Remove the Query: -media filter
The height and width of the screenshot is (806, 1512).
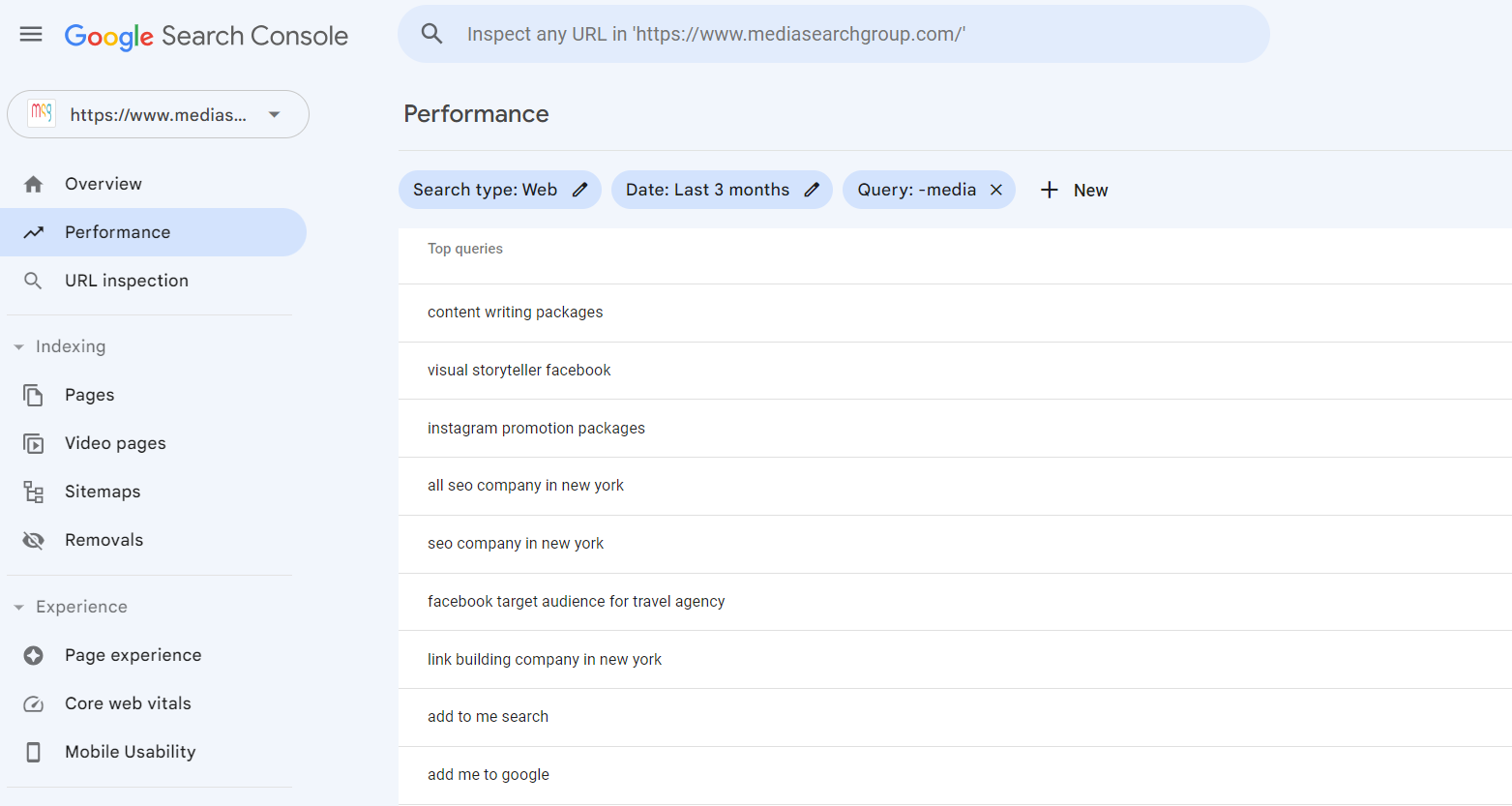click(x=995, y=190)
